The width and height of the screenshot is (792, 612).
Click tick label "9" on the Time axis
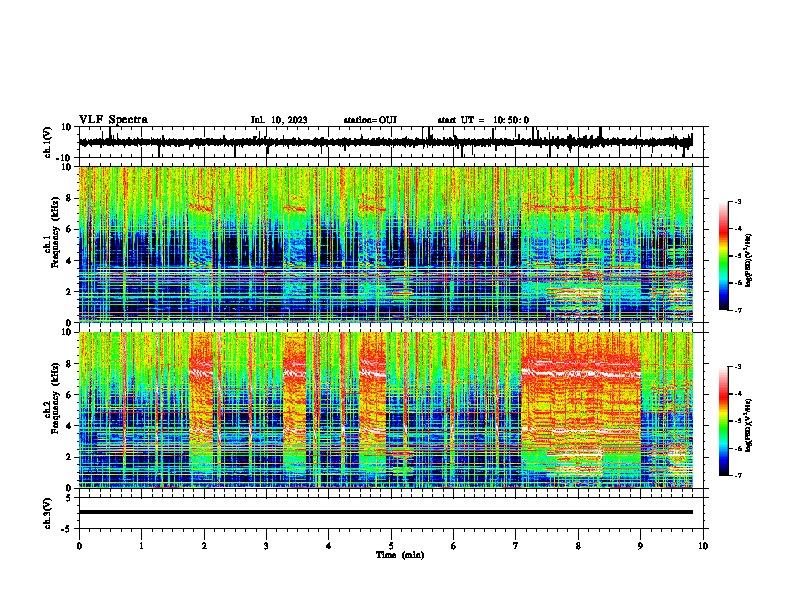(x=640, y=546)
